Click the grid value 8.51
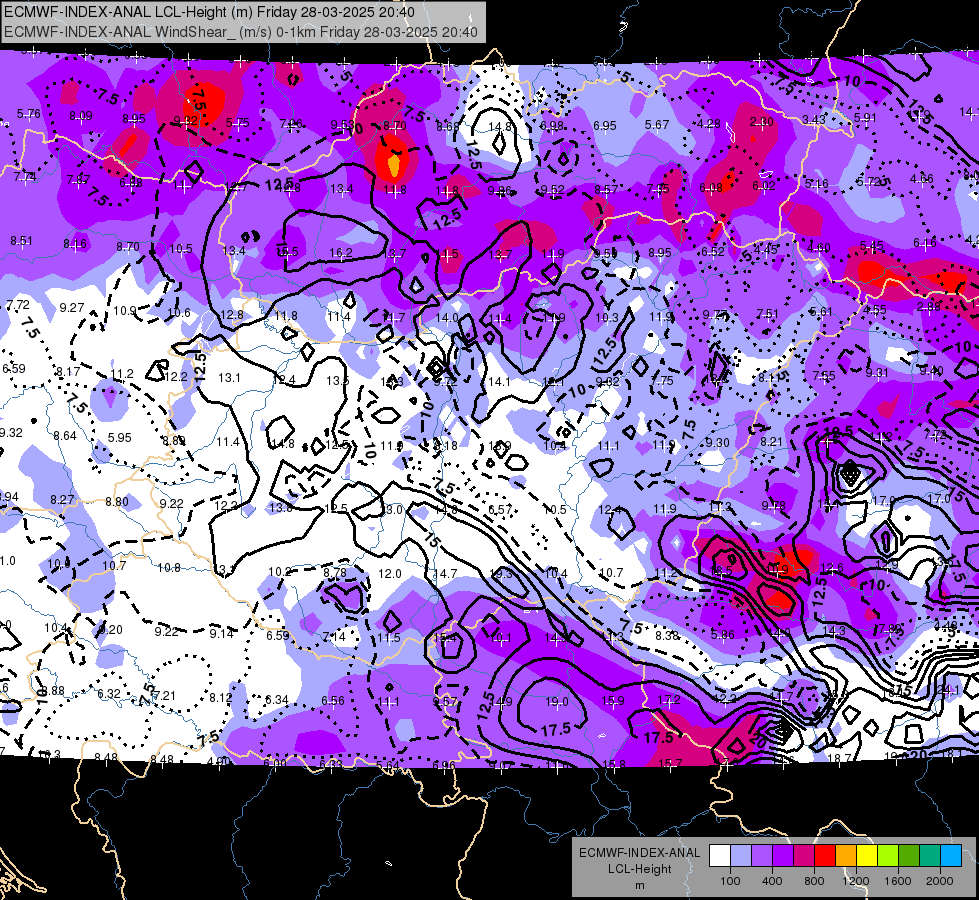 tap(22, 240)
